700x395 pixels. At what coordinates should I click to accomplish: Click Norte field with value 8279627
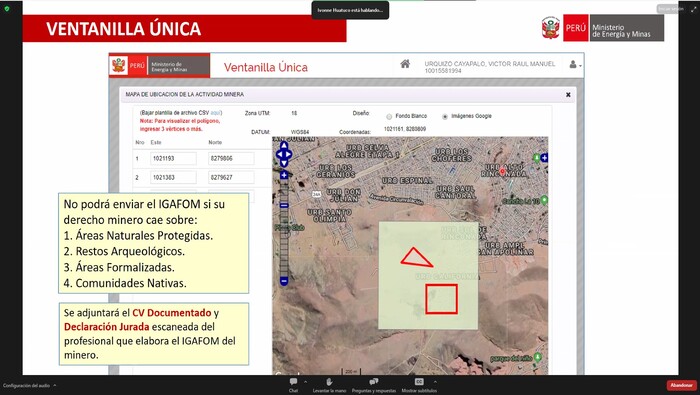click(x=231, y=177)
